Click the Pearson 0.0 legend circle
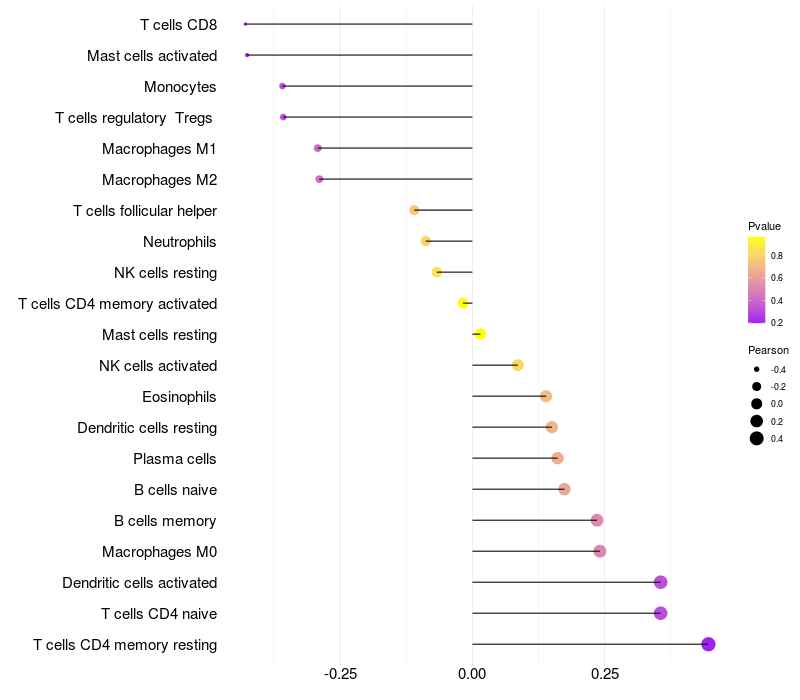Screen dimensions: 800x700 click(757, 404)
